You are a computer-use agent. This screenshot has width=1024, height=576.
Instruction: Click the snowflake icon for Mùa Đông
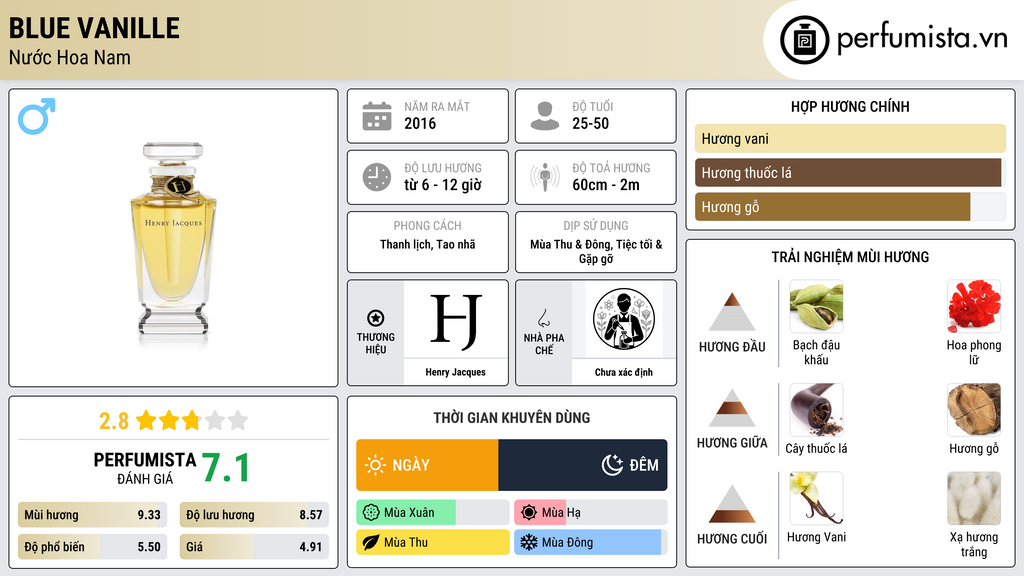pyautogui.click(x=529, y=542)
